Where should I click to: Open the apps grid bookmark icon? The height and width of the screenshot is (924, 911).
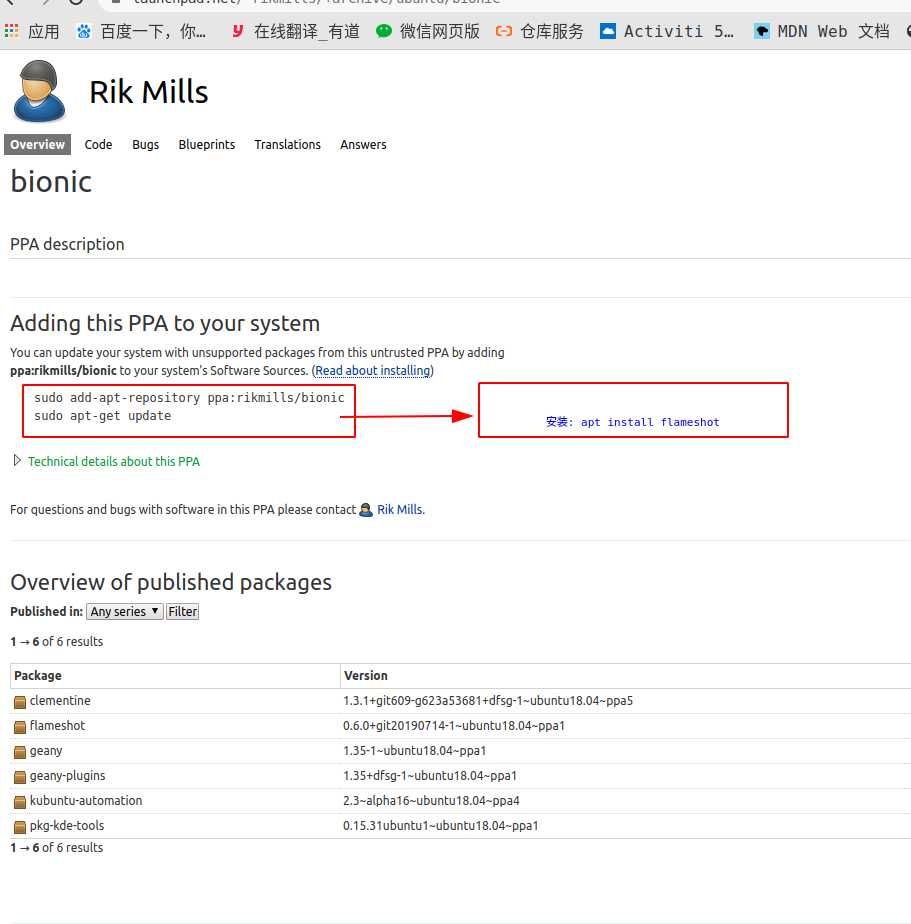[x=11, y=31]
